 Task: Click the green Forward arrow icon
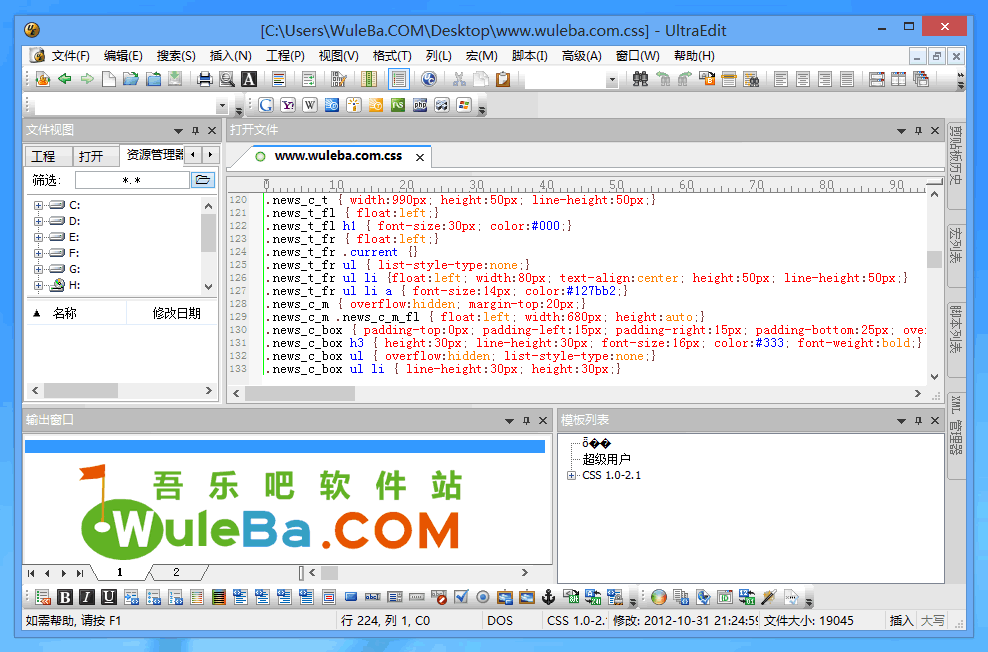(86, 79)
